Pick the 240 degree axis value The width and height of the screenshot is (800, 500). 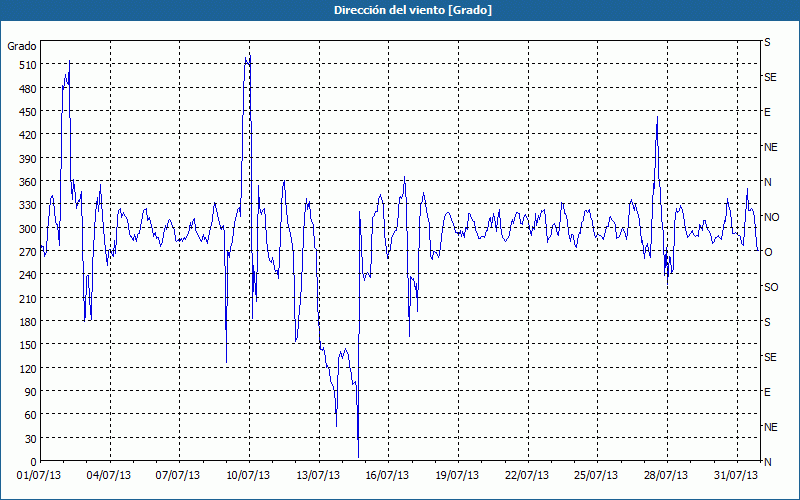[x=28, y=275]
